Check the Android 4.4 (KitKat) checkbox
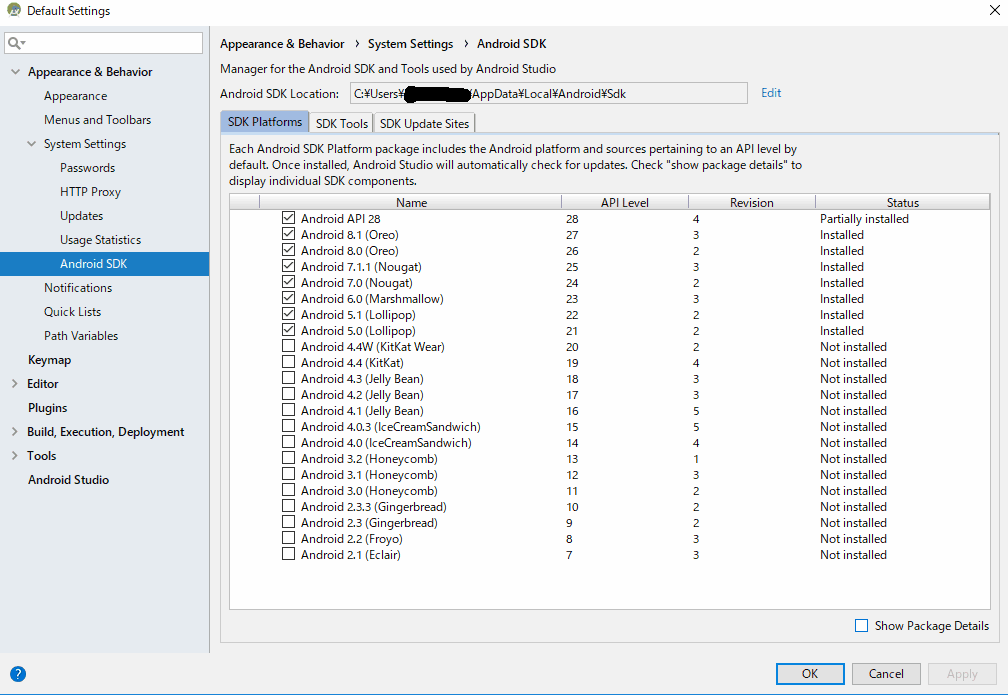The image size is (1008, 695). pos(289,363)
